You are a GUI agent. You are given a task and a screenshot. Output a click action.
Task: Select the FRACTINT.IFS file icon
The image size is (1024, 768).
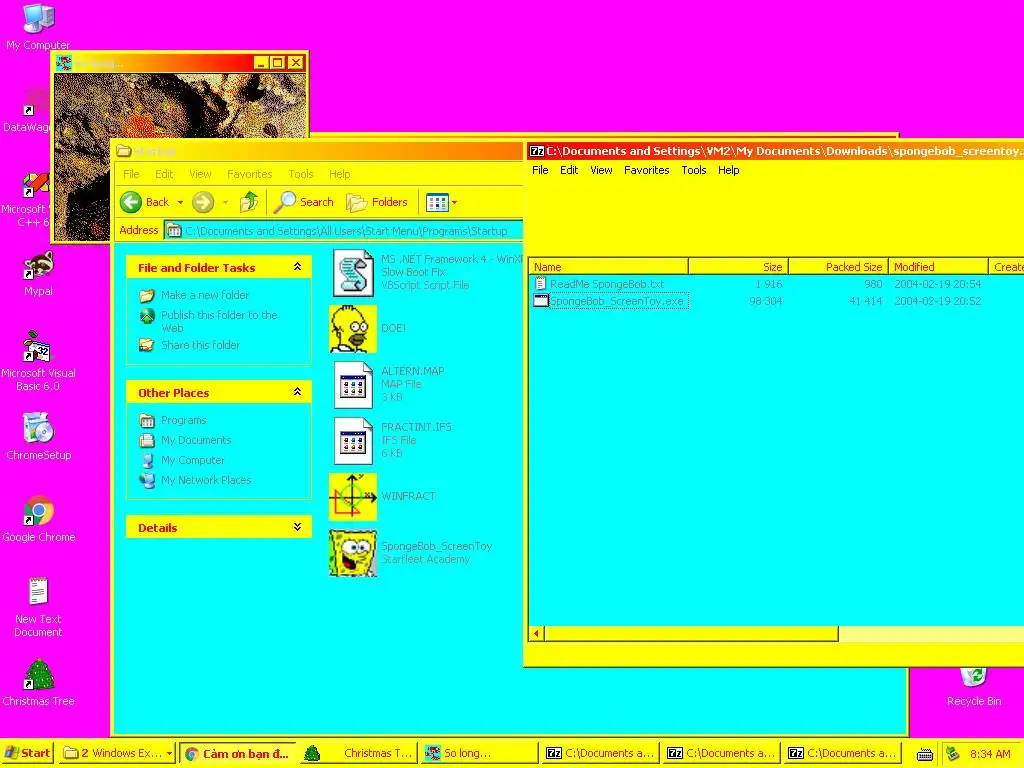click(x=353, y=441)
